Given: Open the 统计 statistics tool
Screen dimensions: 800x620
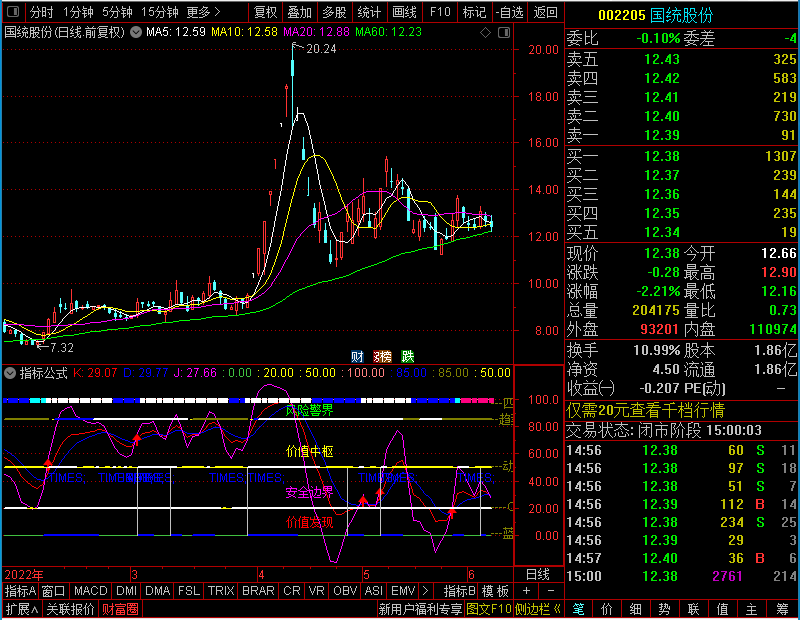Looking at the screenshot, I should 369,12.
